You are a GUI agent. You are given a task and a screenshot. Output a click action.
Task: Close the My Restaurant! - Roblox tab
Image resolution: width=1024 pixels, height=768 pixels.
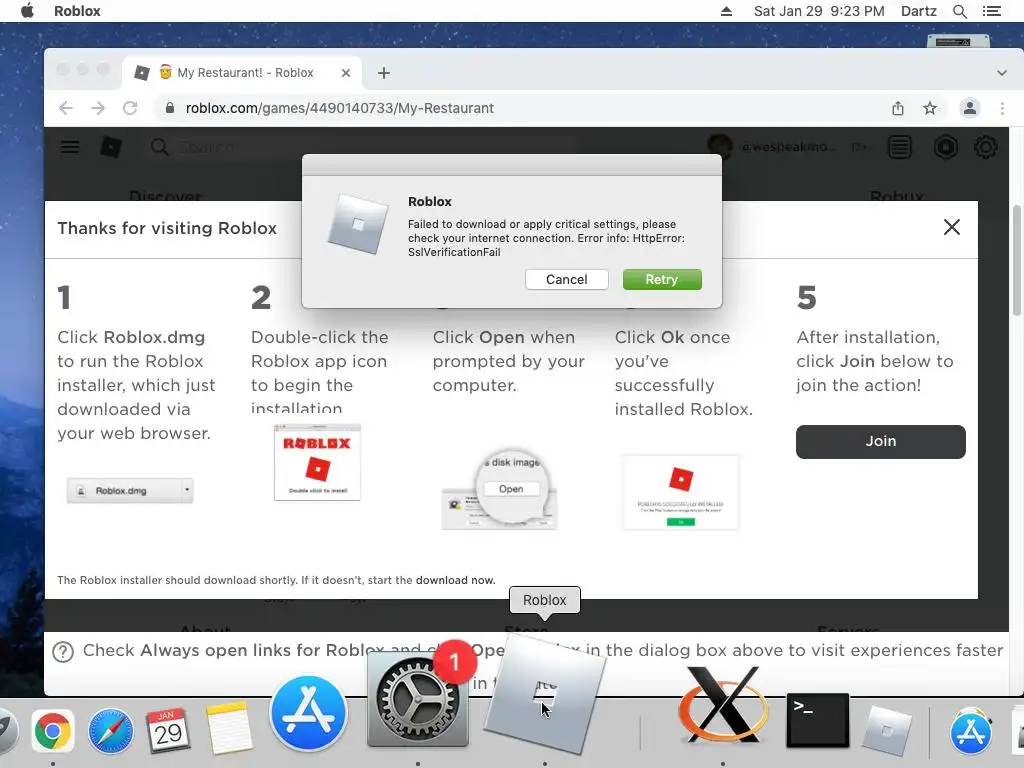pos(346,73)
